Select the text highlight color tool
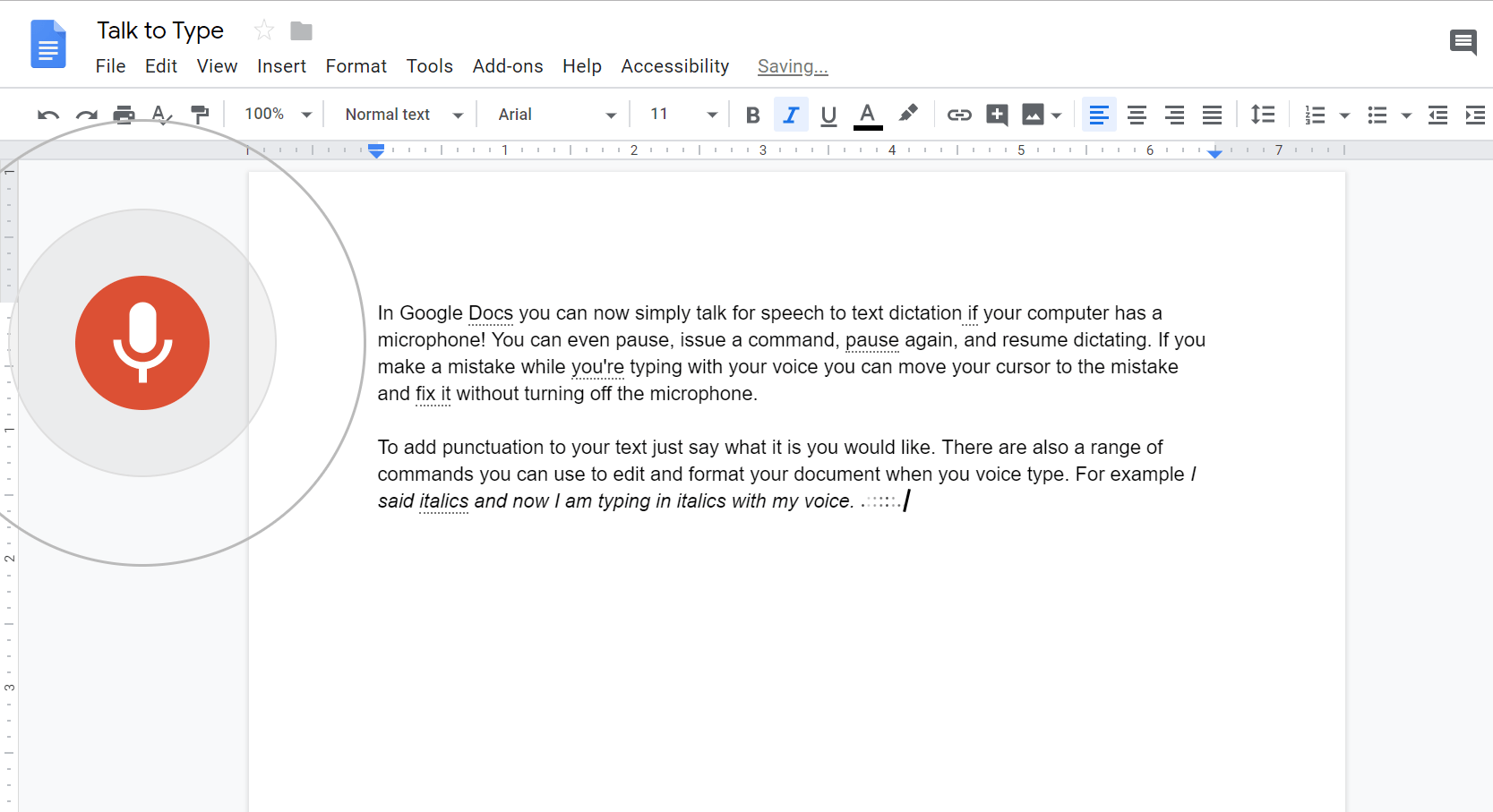Image resolution: width=1493 pixels, height=812 pixels. [908, 115]
